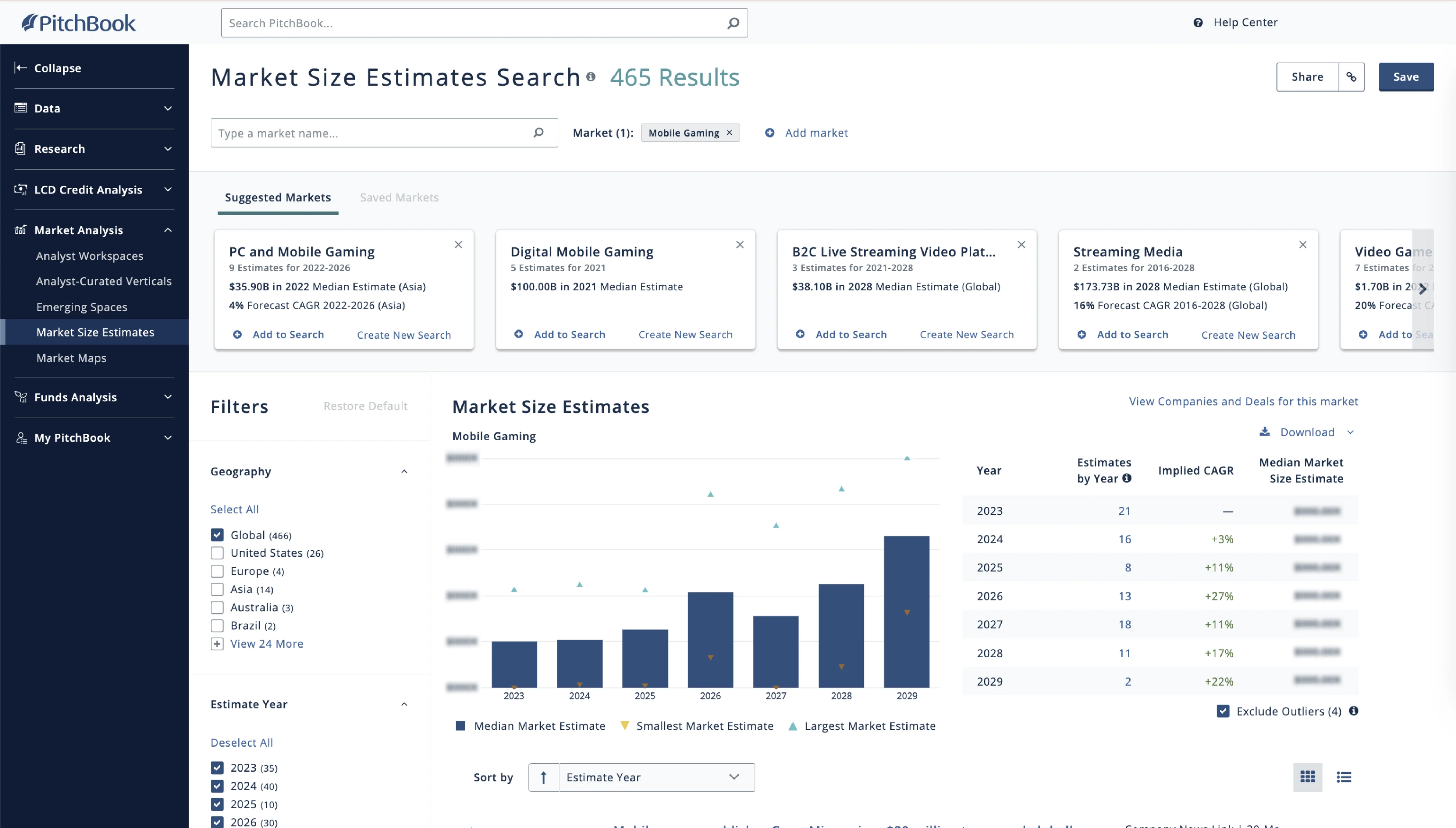The height and width of the screenshot is (828, 1456).
Task: Uncheck the 2024 estimate year checkbox
Action: click(217, 786)
